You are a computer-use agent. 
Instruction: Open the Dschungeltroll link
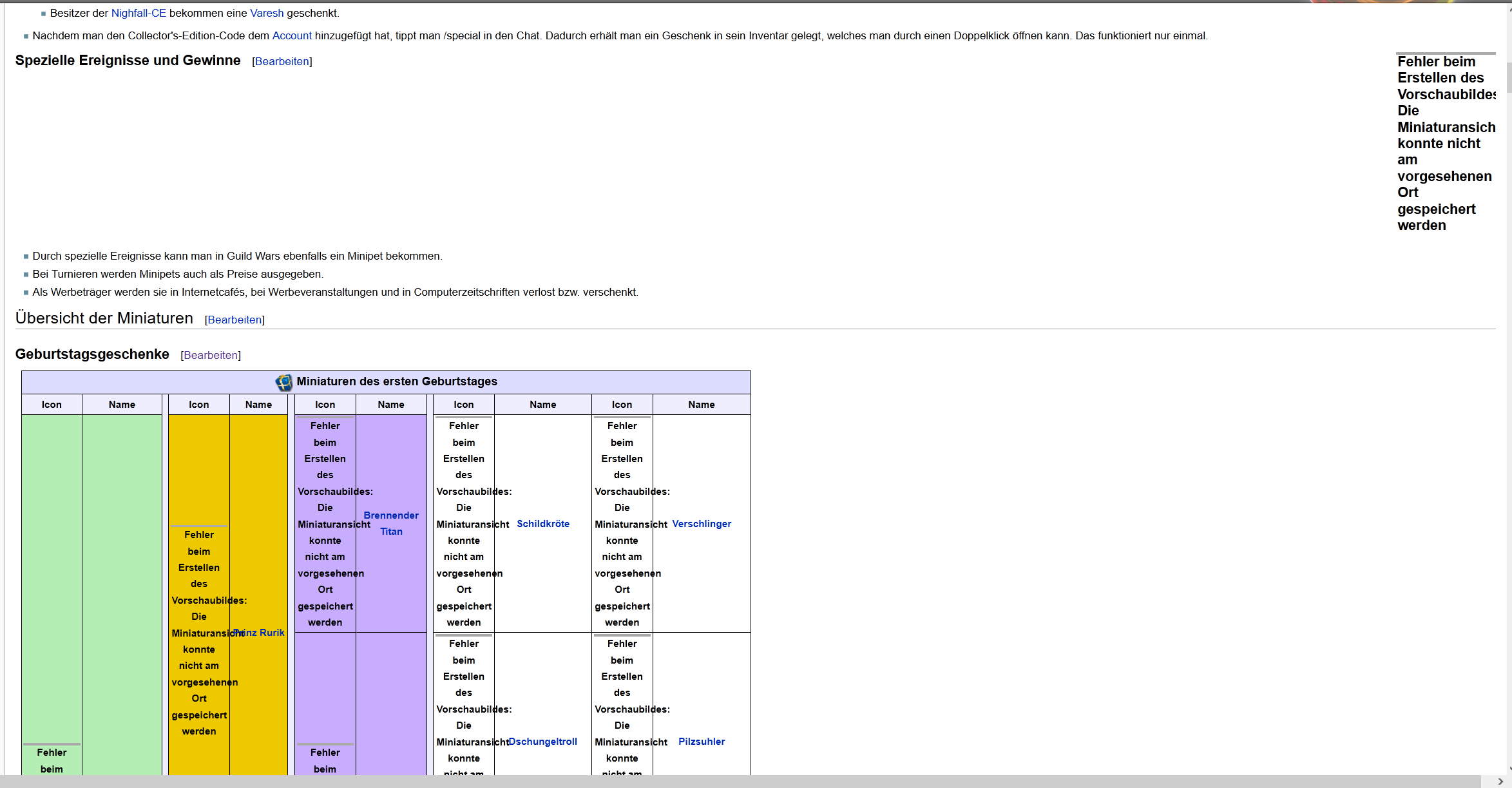point(543,742)
